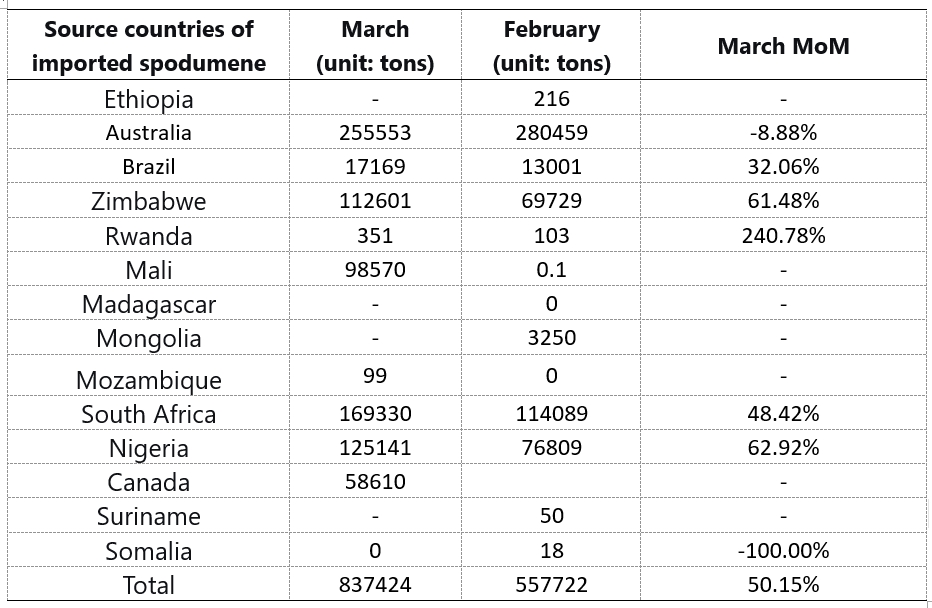Select Mali's March value 98570
The width and height of the screenshot is (932, 608).
tap(375, 270)
